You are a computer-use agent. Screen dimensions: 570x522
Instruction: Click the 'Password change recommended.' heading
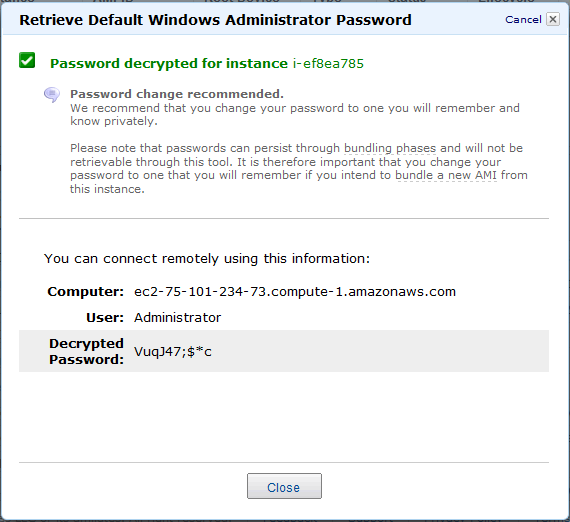click(177, 94)
